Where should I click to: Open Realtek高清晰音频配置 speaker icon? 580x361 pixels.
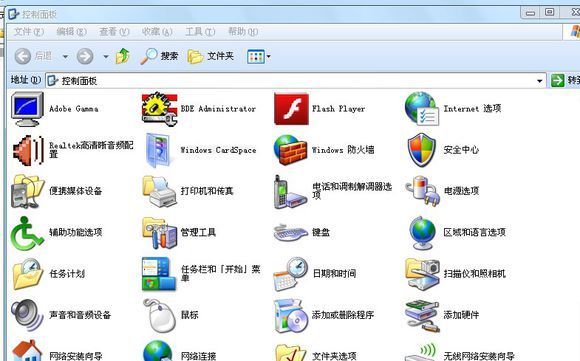[28, 150]
